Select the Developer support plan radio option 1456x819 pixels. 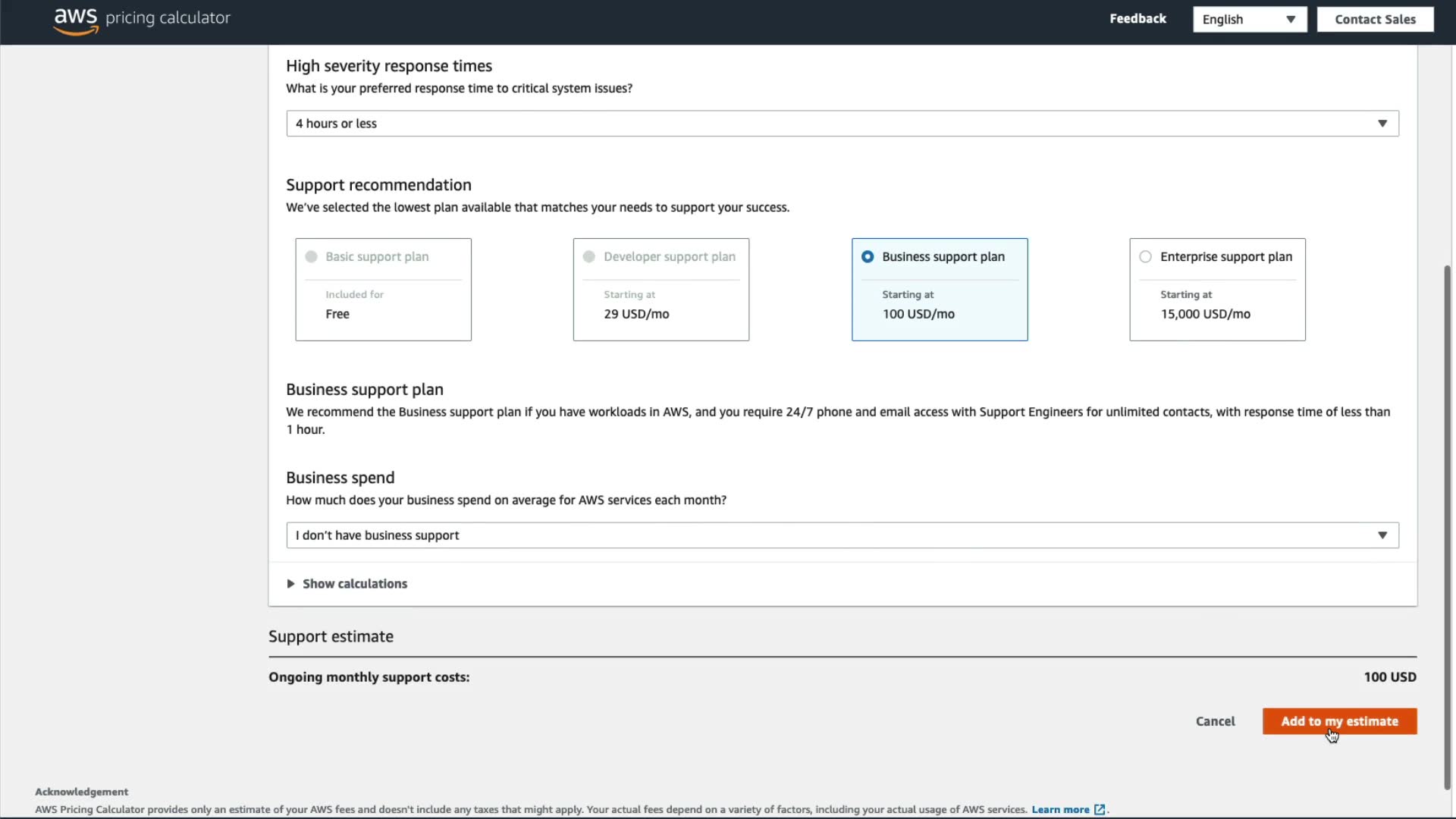(589, 257)
